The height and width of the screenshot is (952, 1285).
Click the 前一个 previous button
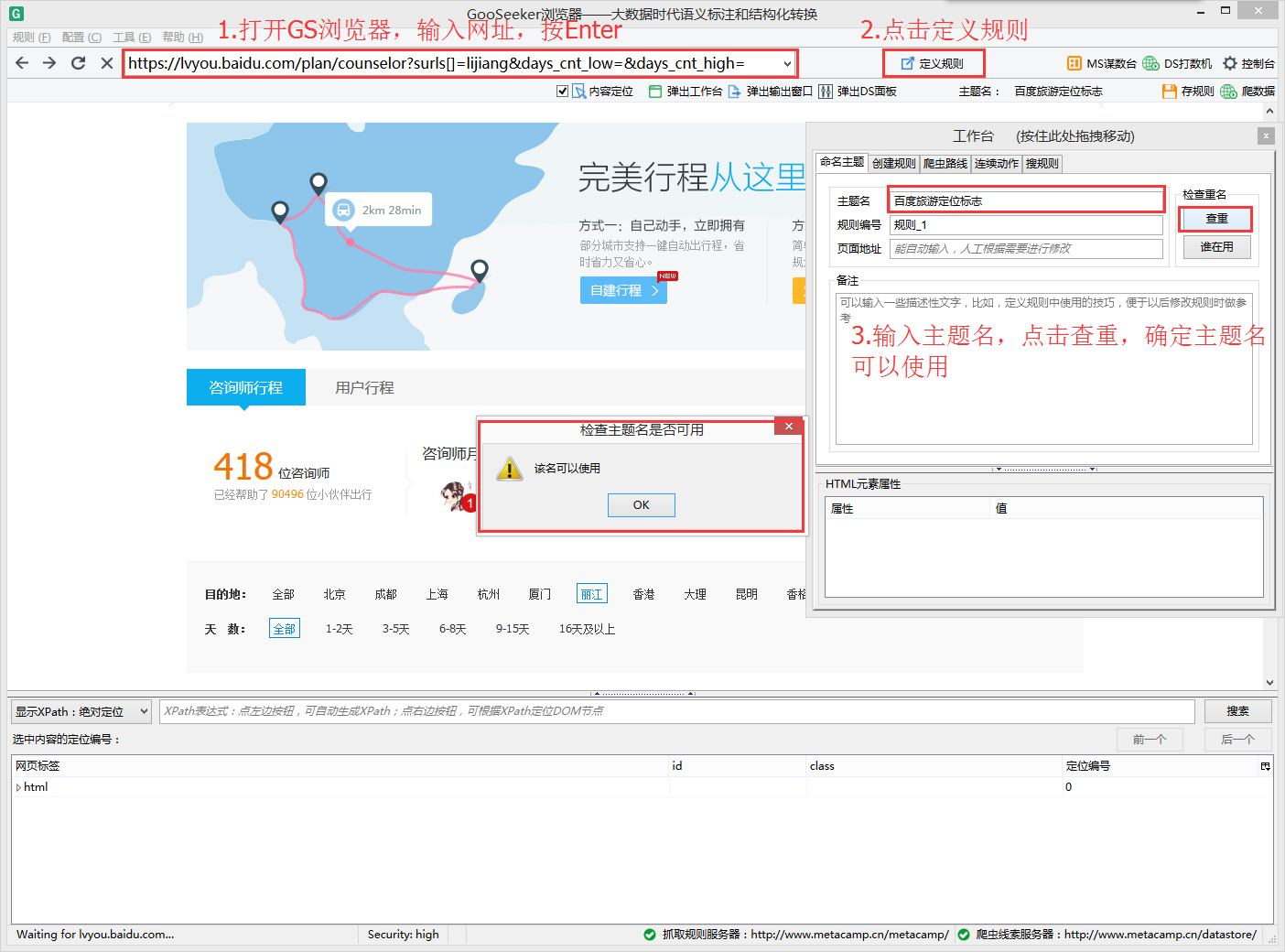coord(1150,740)
